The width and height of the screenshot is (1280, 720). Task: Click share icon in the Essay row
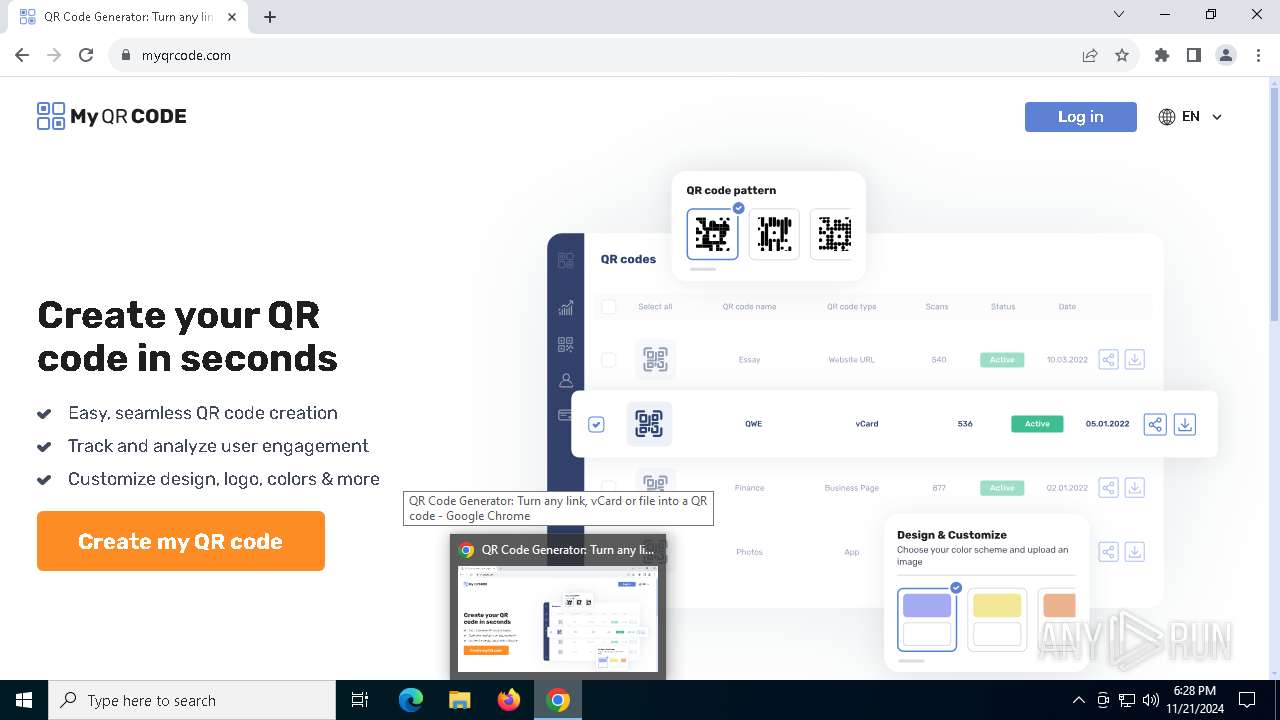coord(1108,359)
